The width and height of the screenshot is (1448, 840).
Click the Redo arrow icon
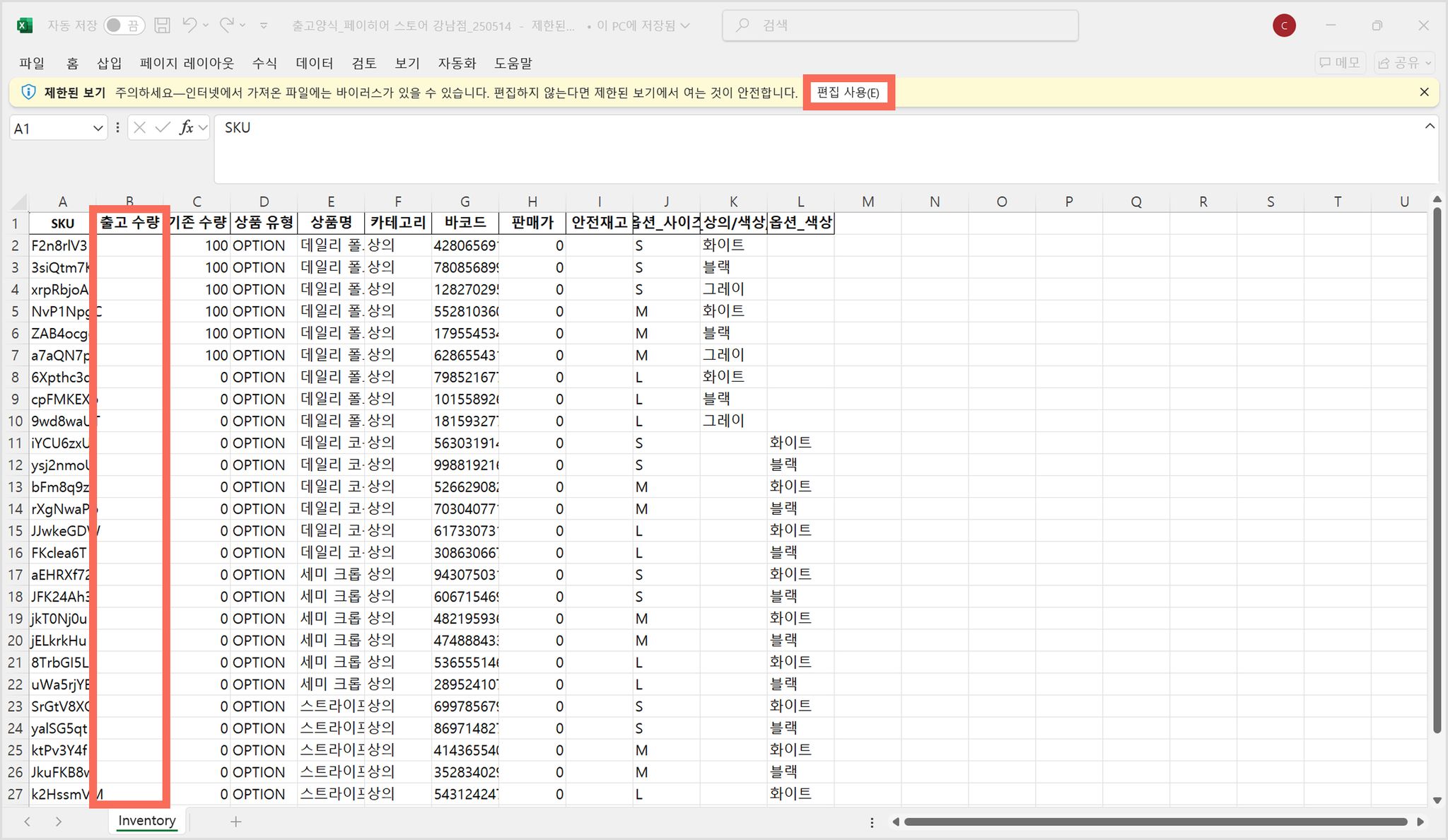coord(226,25)
